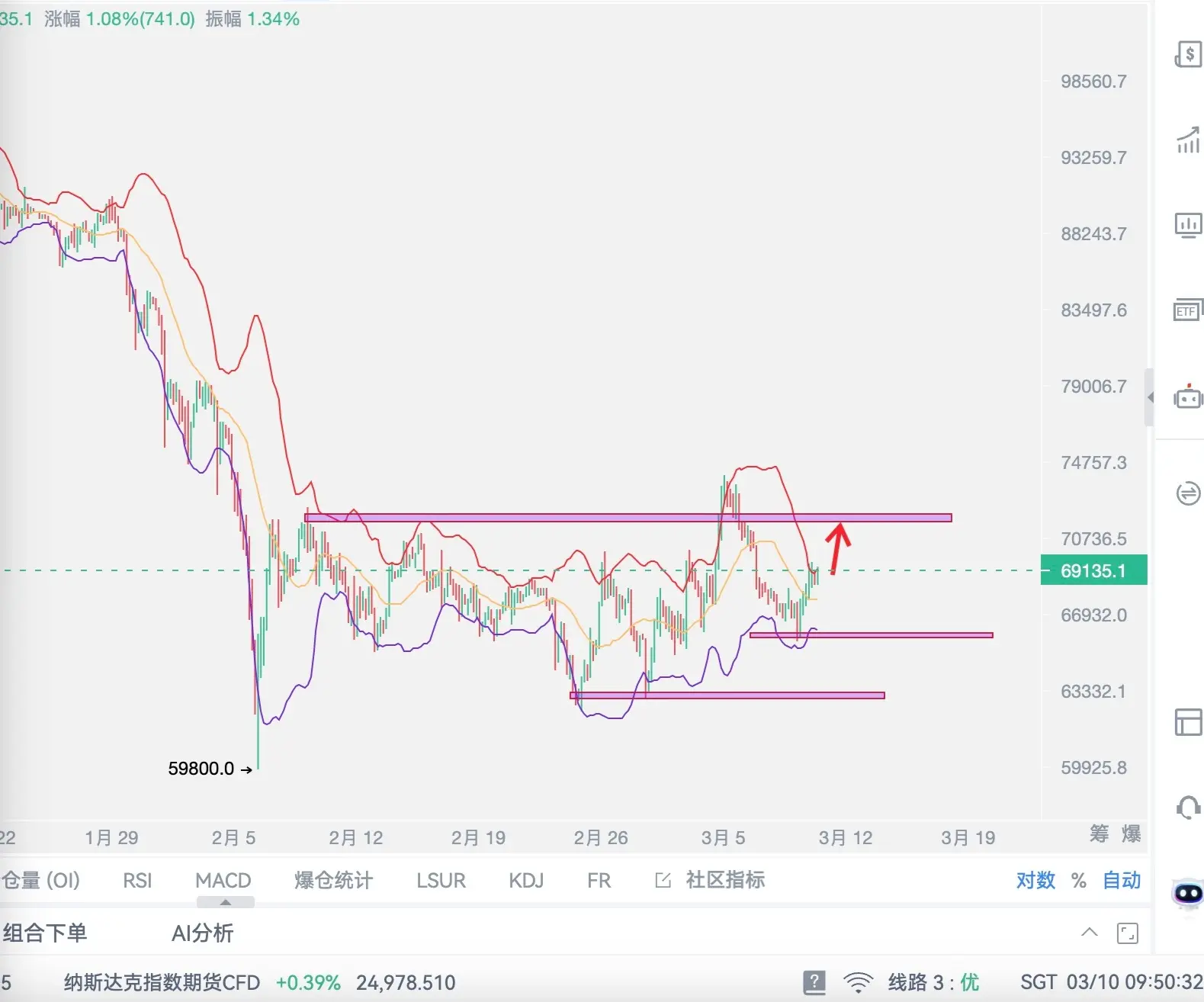Screen dimensions: 1204x1002
Task: Toggle 自动 auto scale
Action: (x=1122, y=880)
